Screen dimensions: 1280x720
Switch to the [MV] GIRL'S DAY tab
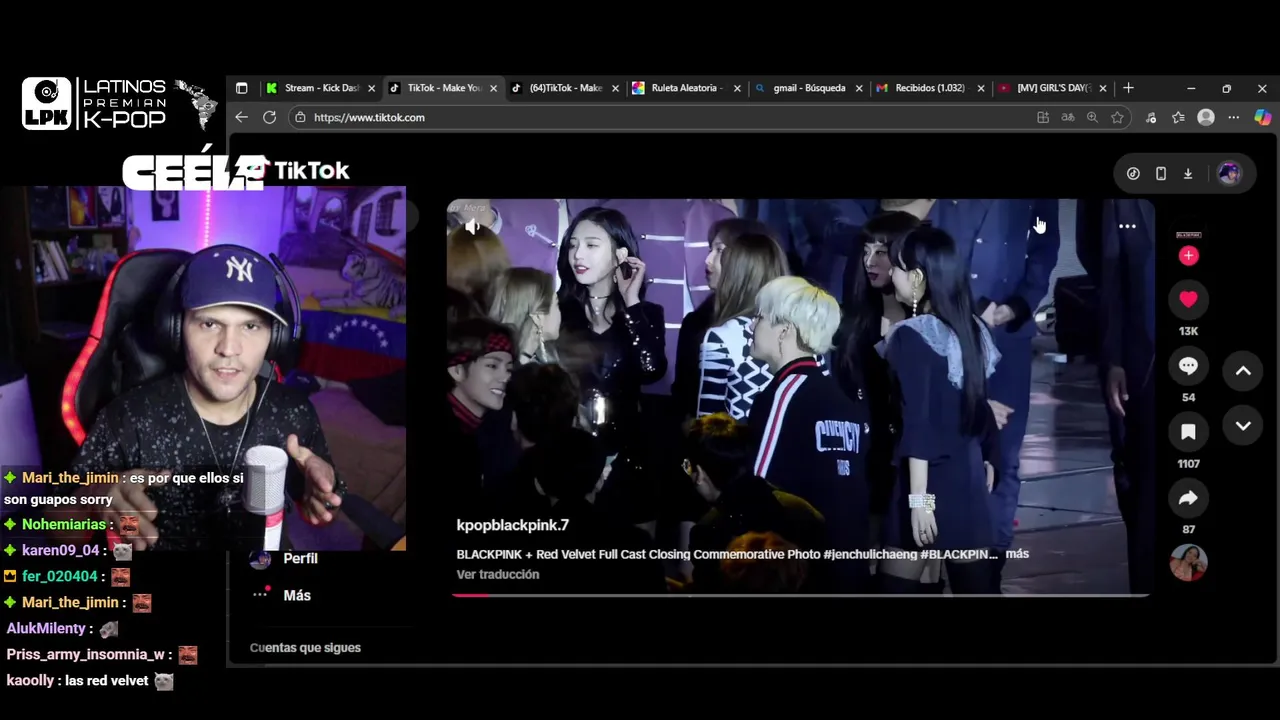[x=1052, y=88]
